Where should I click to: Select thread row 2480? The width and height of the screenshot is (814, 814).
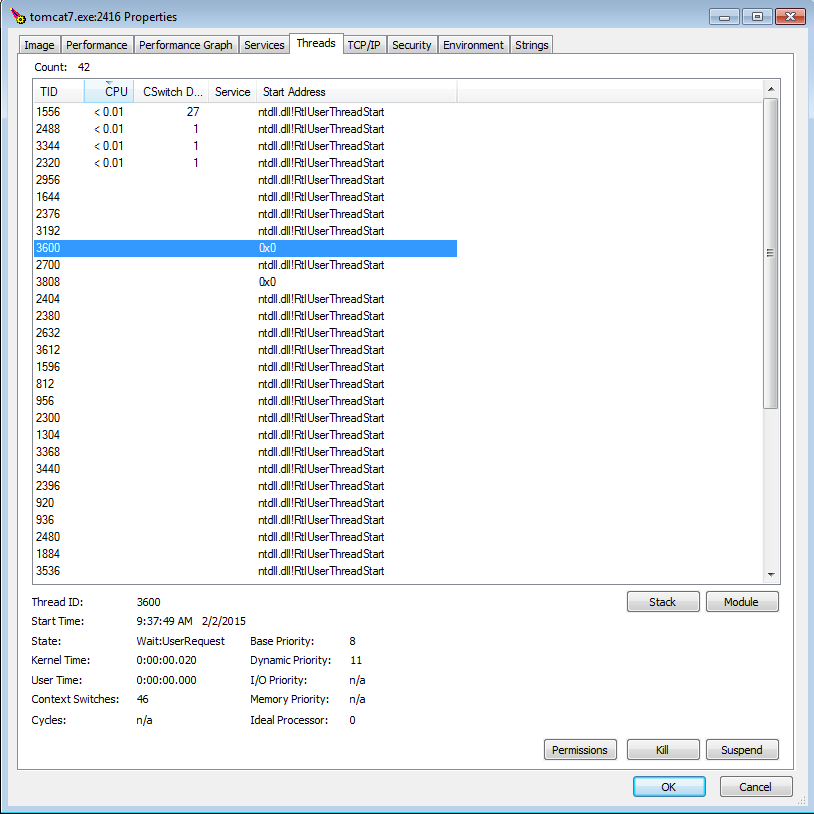(x=245, y=537)
